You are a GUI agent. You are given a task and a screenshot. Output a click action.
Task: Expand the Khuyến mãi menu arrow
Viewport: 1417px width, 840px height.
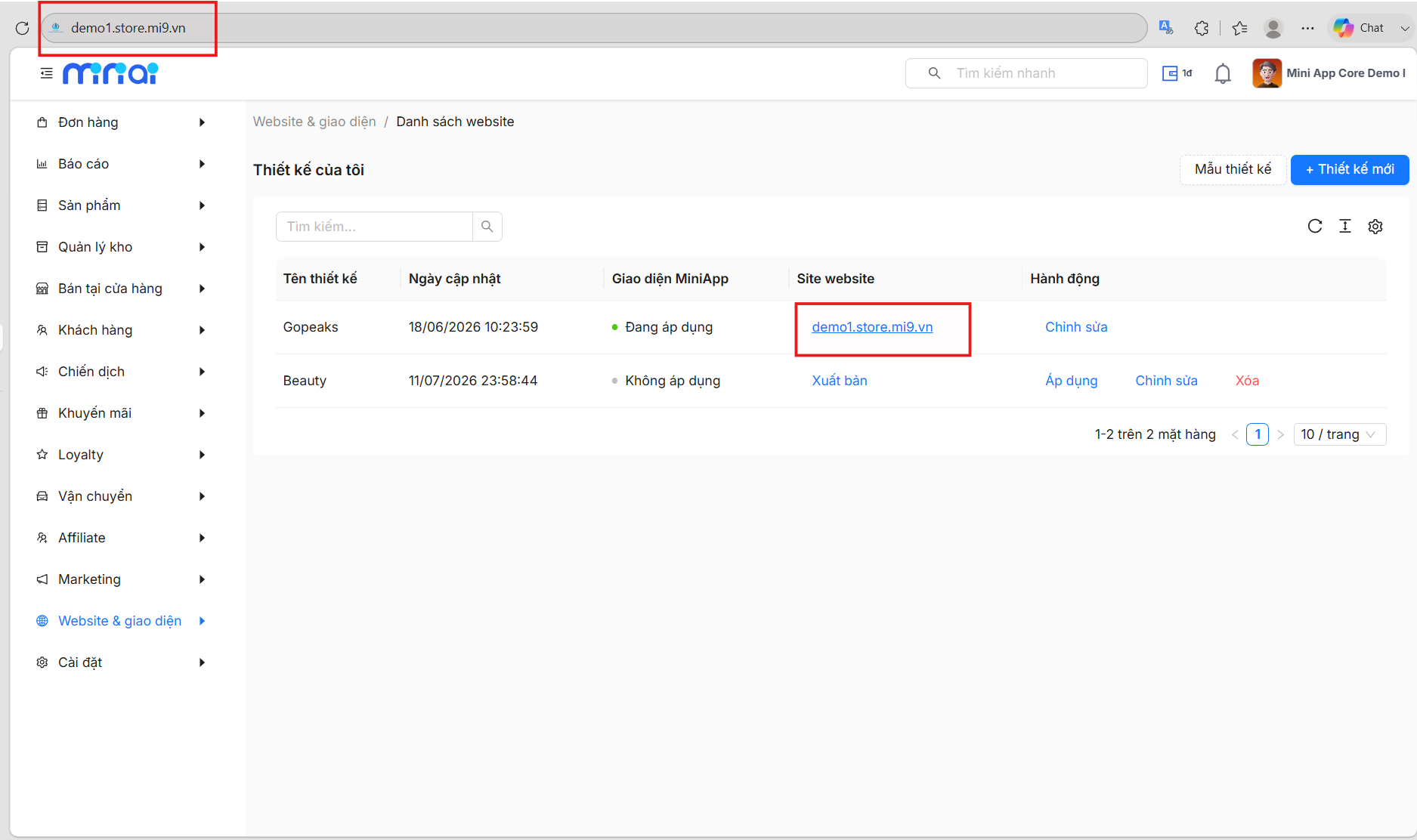(x=202, y=413)
